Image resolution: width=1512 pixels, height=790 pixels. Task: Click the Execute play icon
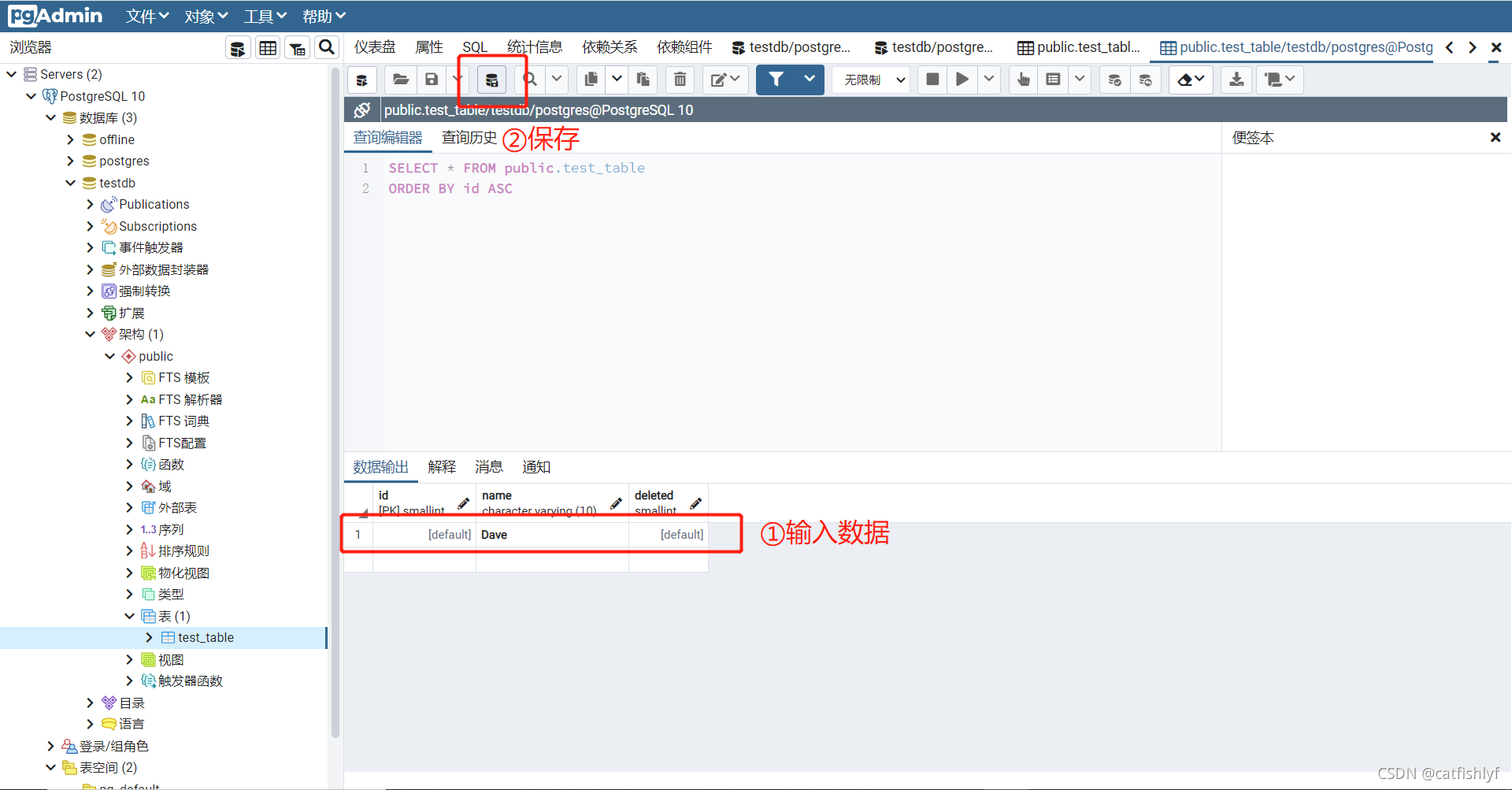962,80
